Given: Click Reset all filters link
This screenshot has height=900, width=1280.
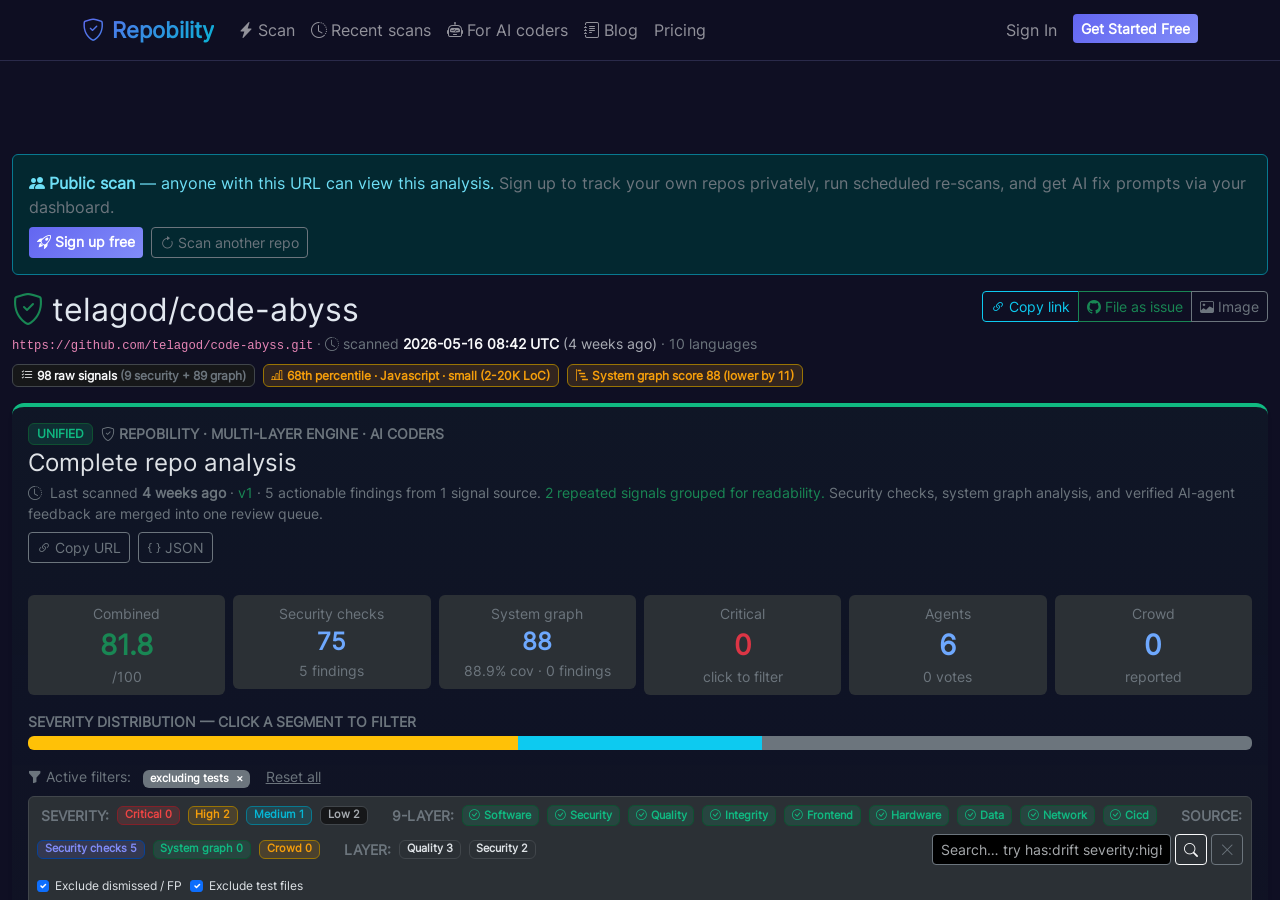Looking at the screenshot, I should coord(293,777).
